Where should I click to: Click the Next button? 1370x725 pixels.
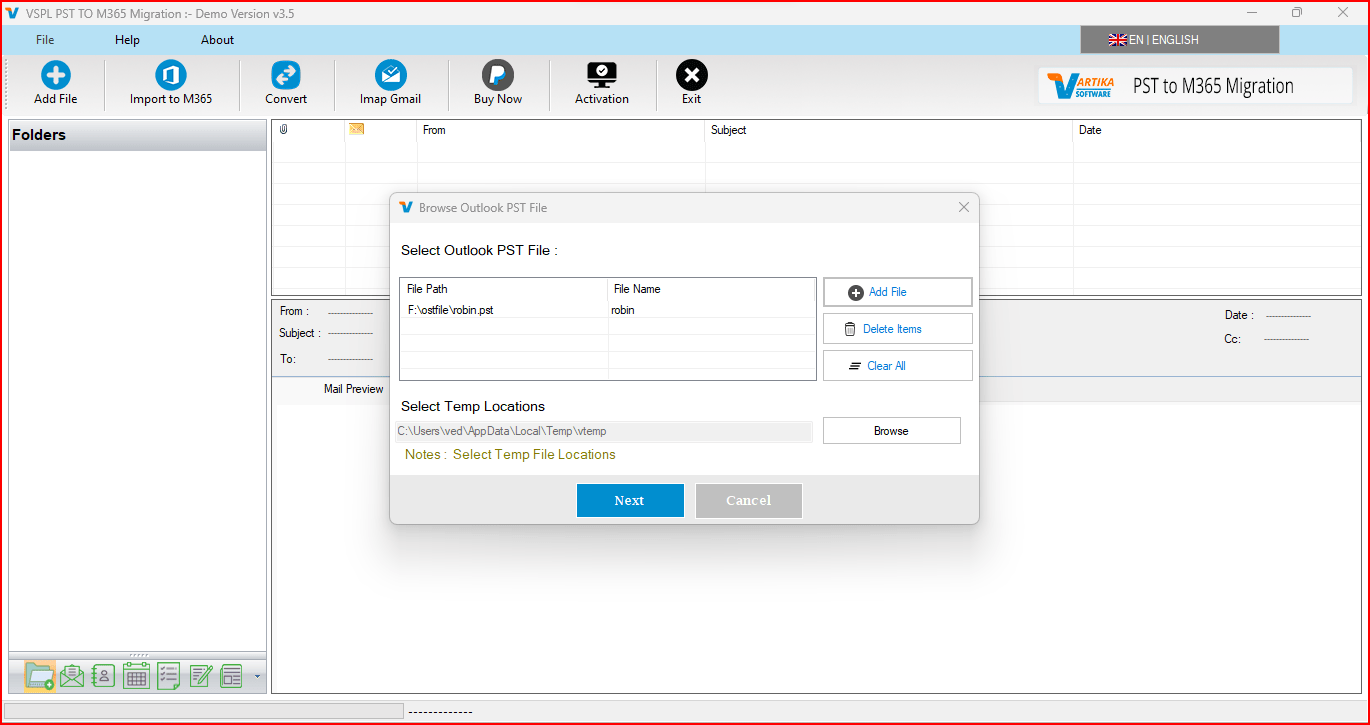pos(630,501)
